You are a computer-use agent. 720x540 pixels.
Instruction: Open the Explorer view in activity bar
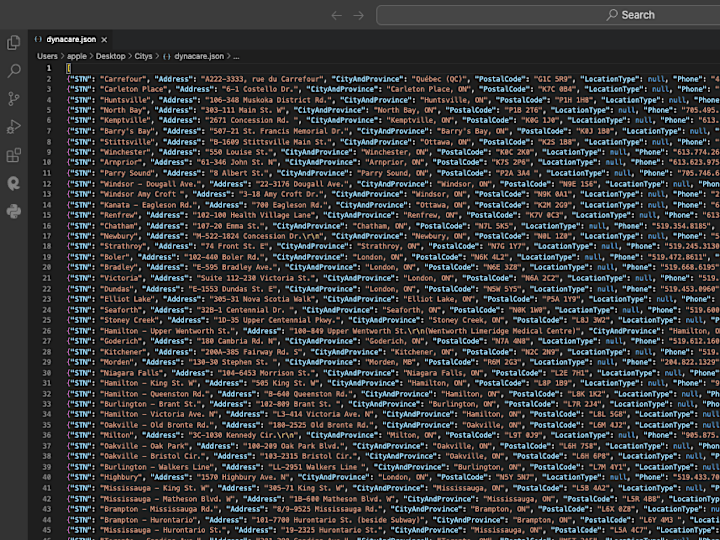coord(13,43)
